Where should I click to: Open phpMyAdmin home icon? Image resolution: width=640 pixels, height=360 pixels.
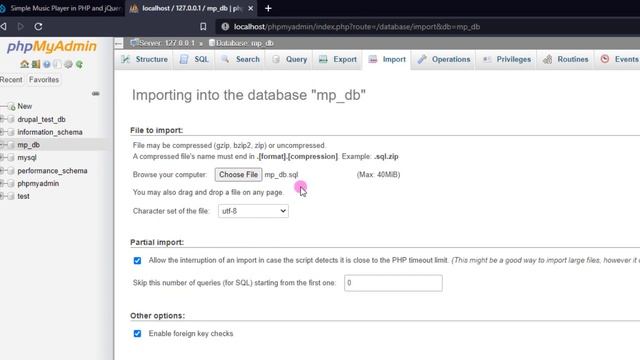pyautogui.click(x=24, y=64)
